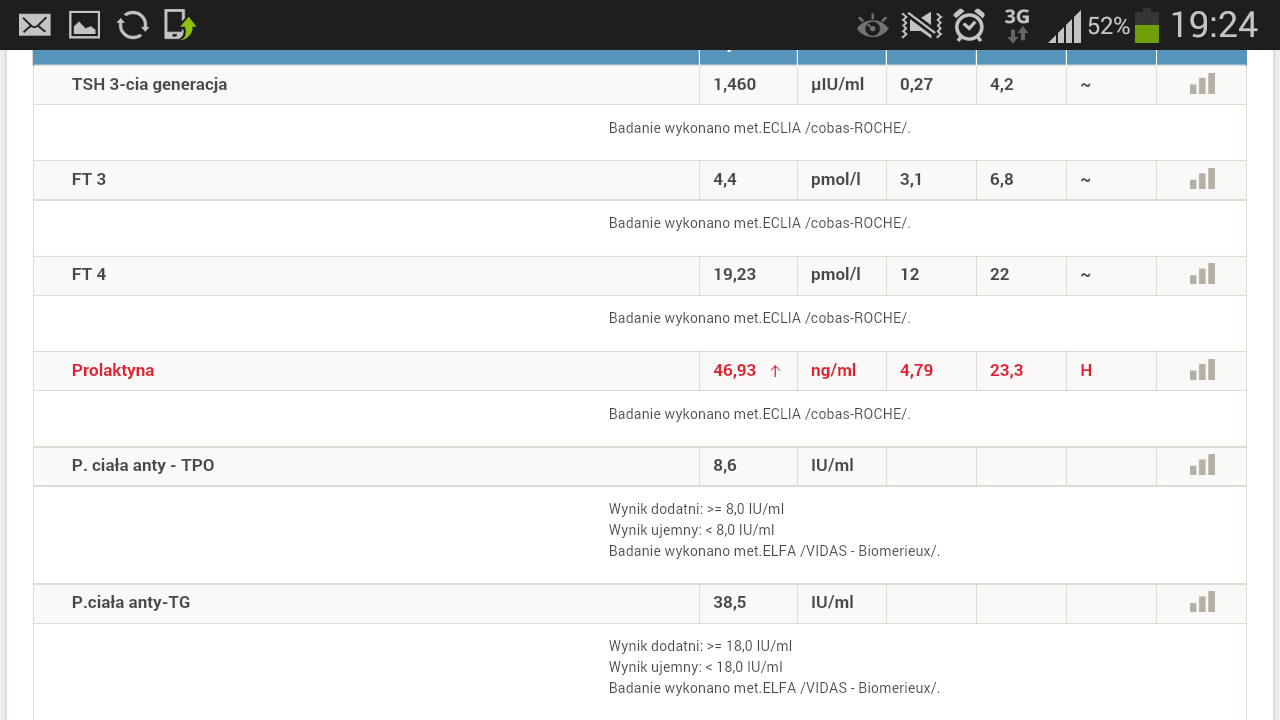This screenshot has height=720, width=1280.
Task: Tap the gallery image notification icon
Action: (x=84, y=25)
